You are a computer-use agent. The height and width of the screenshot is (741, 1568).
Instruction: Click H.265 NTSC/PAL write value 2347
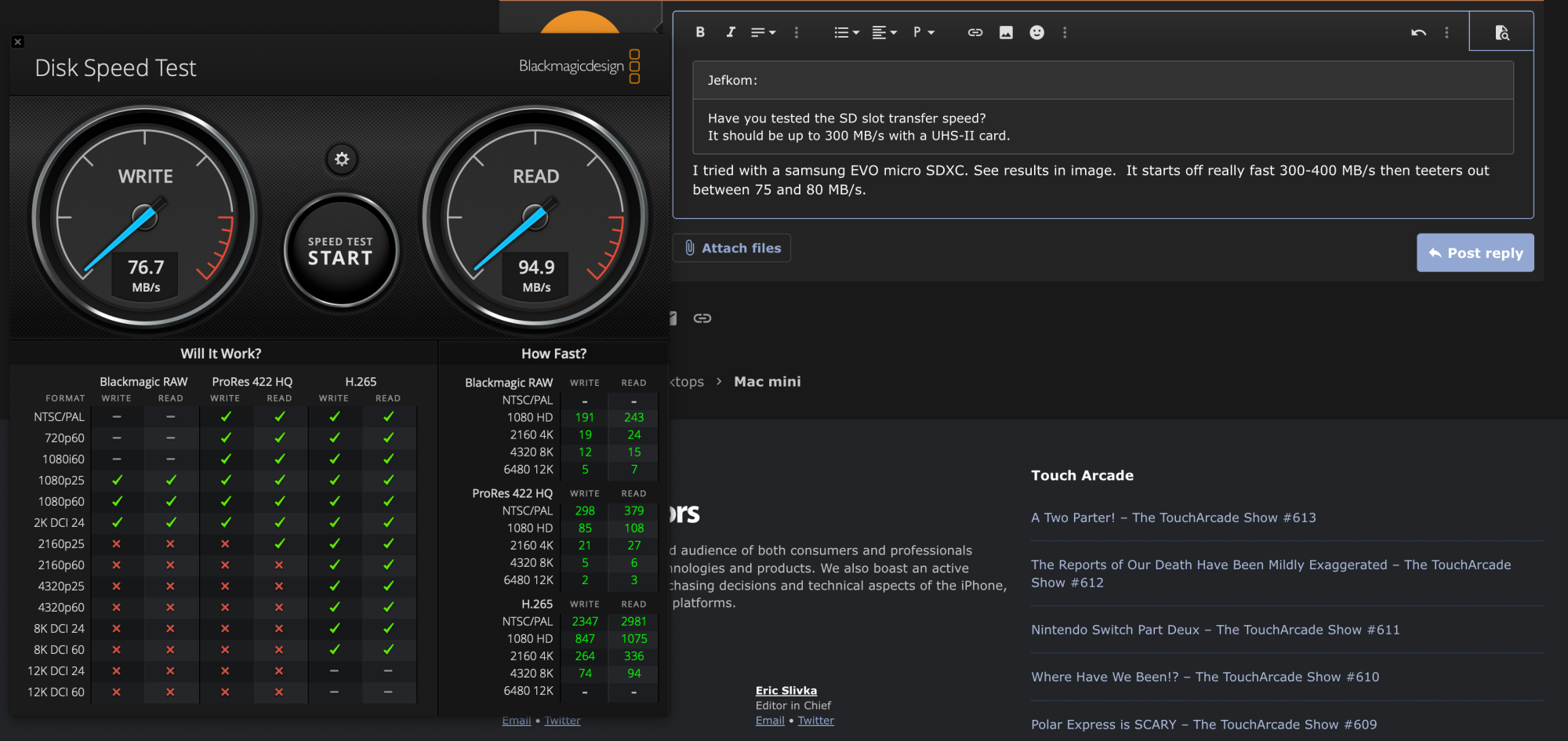tap(585, 621)
